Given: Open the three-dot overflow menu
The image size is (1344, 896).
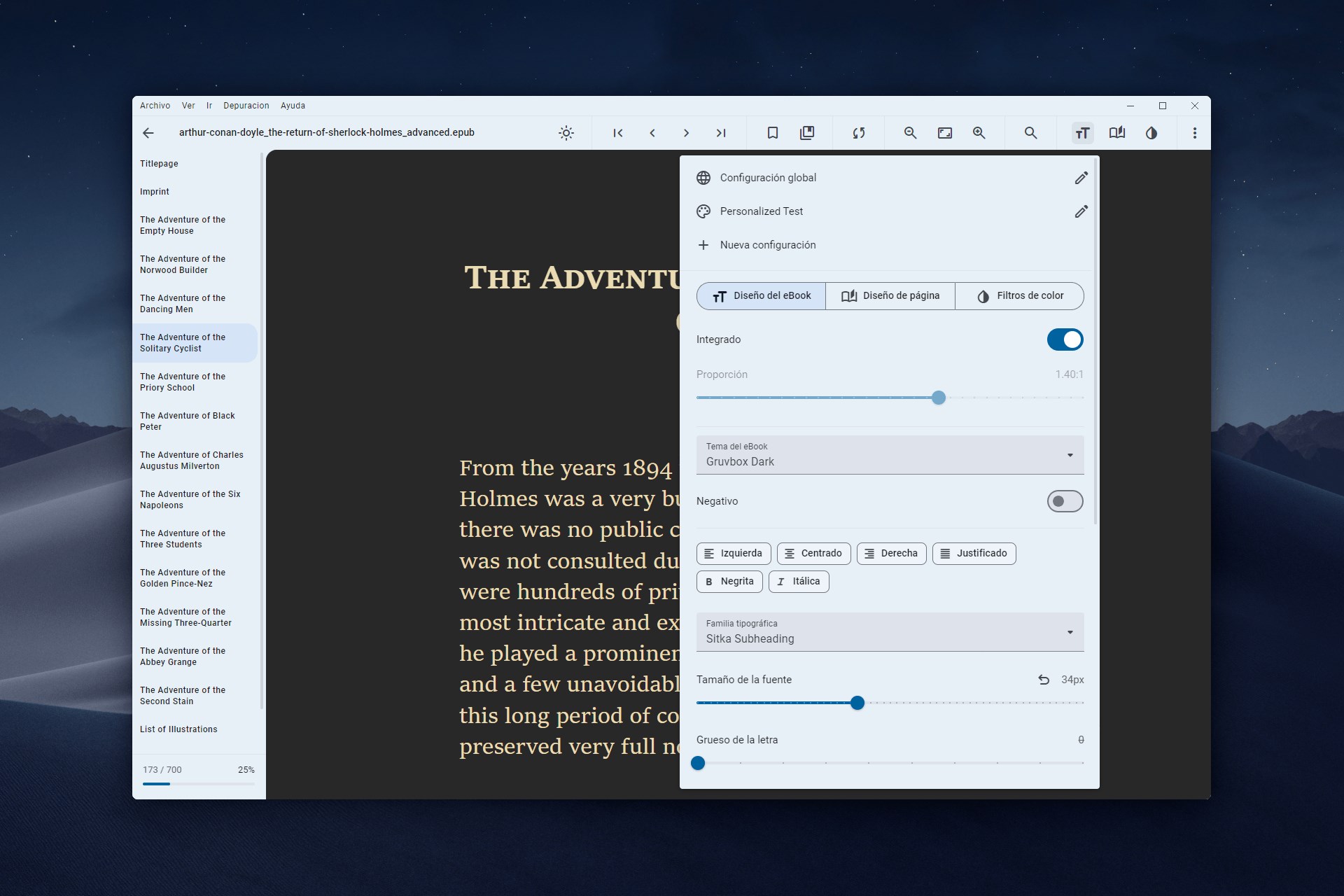Looking at the screenshot, I should (x=1194, y=133).
